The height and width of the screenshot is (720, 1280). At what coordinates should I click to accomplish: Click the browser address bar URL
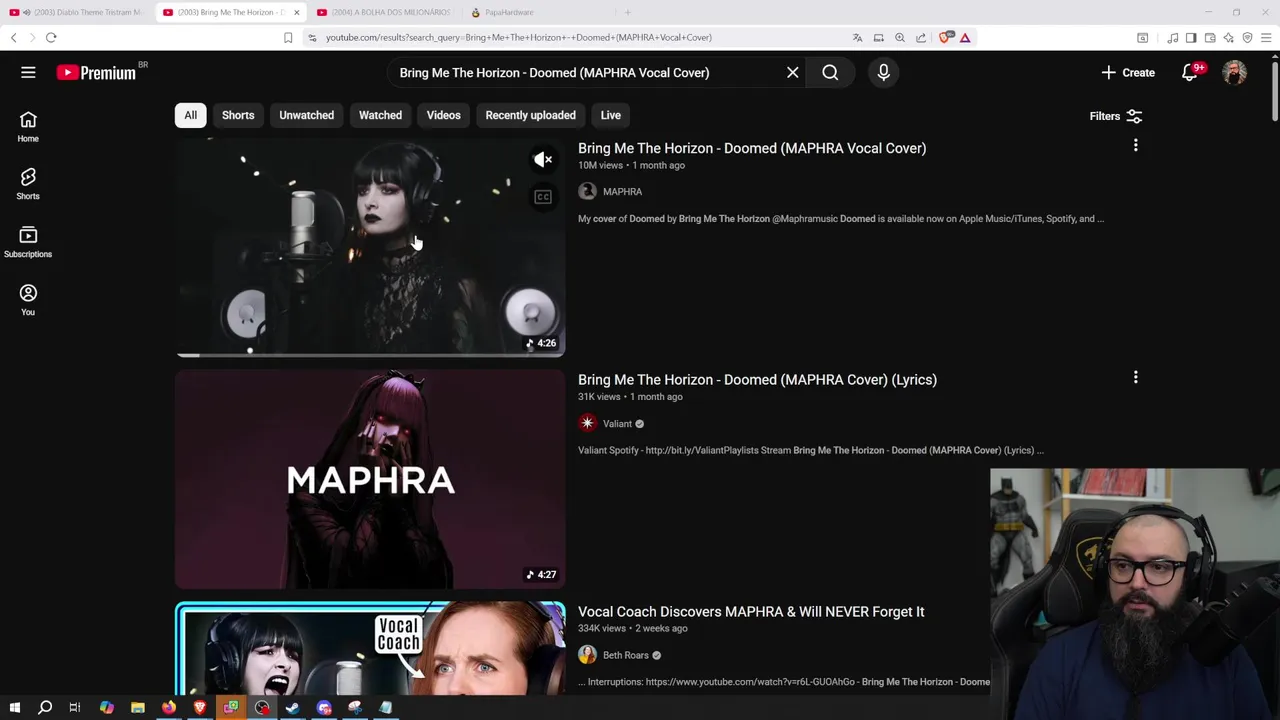[x=519, y=37]
